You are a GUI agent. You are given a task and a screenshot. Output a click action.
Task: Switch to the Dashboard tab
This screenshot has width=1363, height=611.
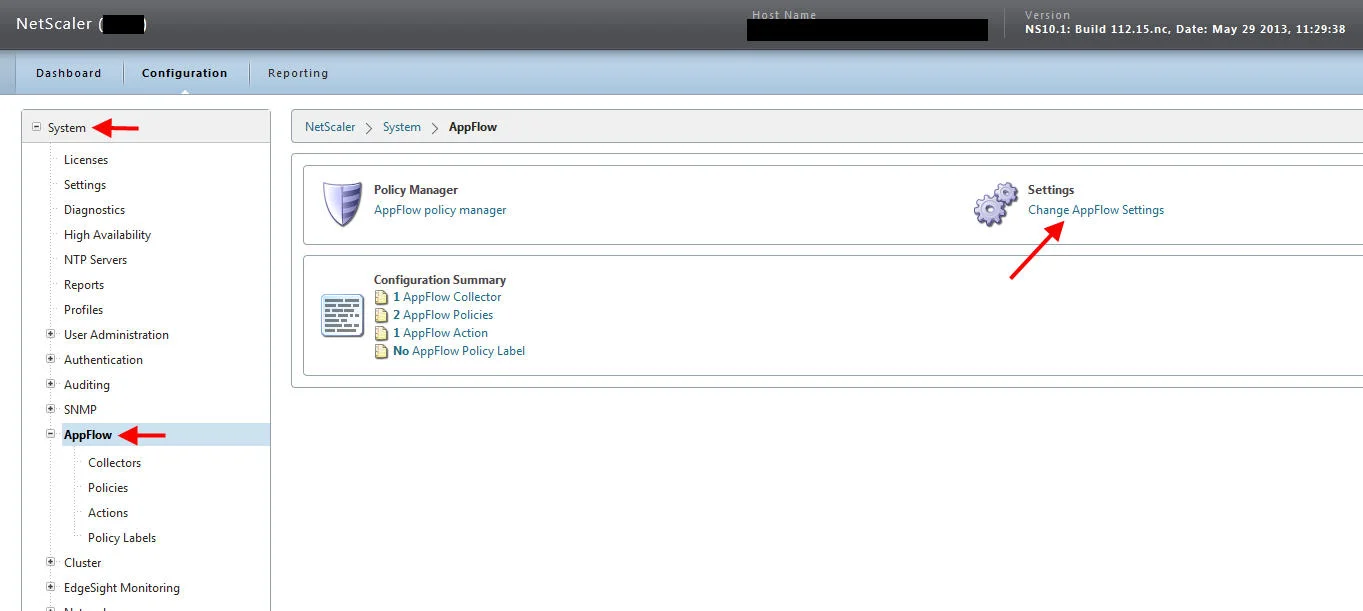click(x=69, y=73)
